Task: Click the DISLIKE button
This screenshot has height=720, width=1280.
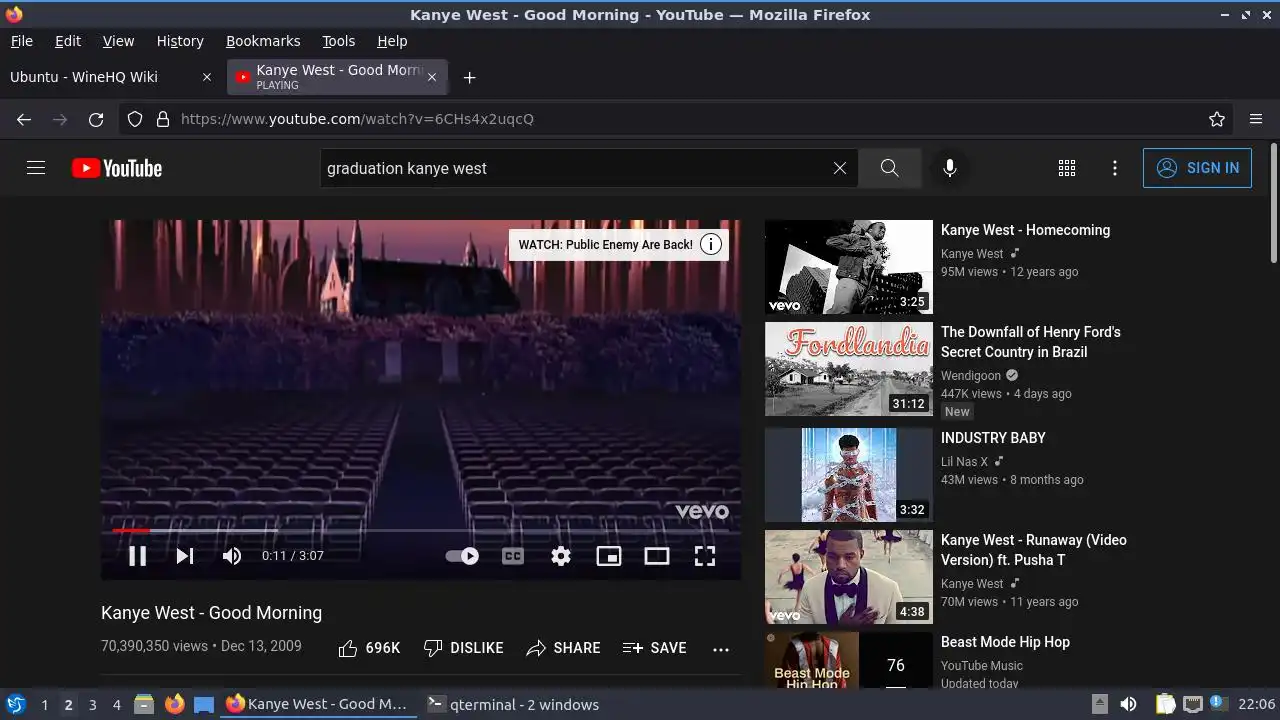Action: (x=463, y=648)
